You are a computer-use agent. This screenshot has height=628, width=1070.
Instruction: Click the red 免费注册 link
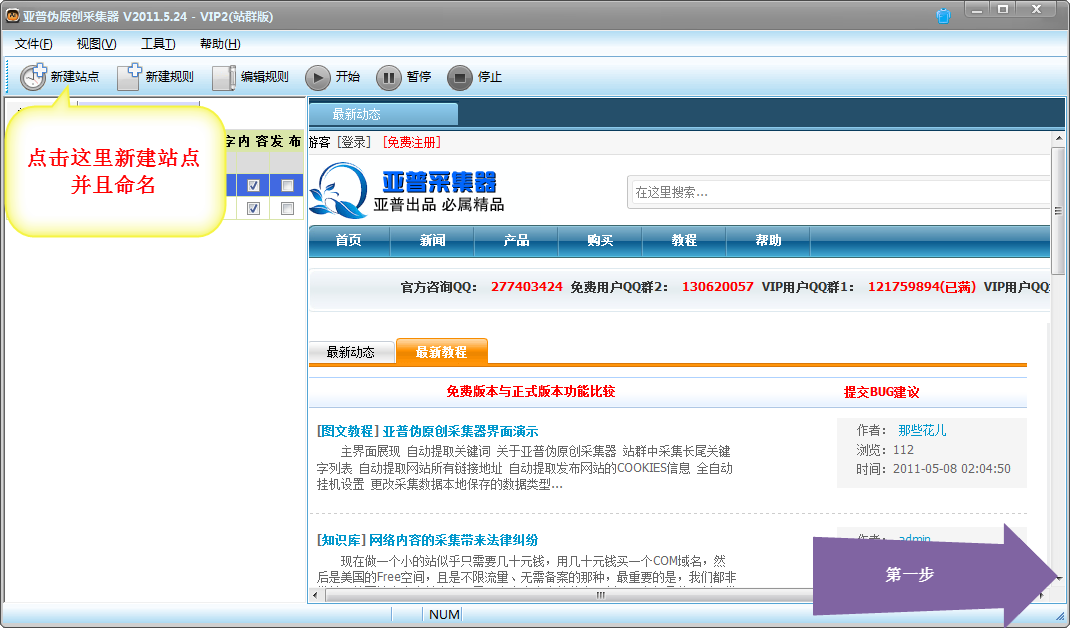[x=411, y=142]
